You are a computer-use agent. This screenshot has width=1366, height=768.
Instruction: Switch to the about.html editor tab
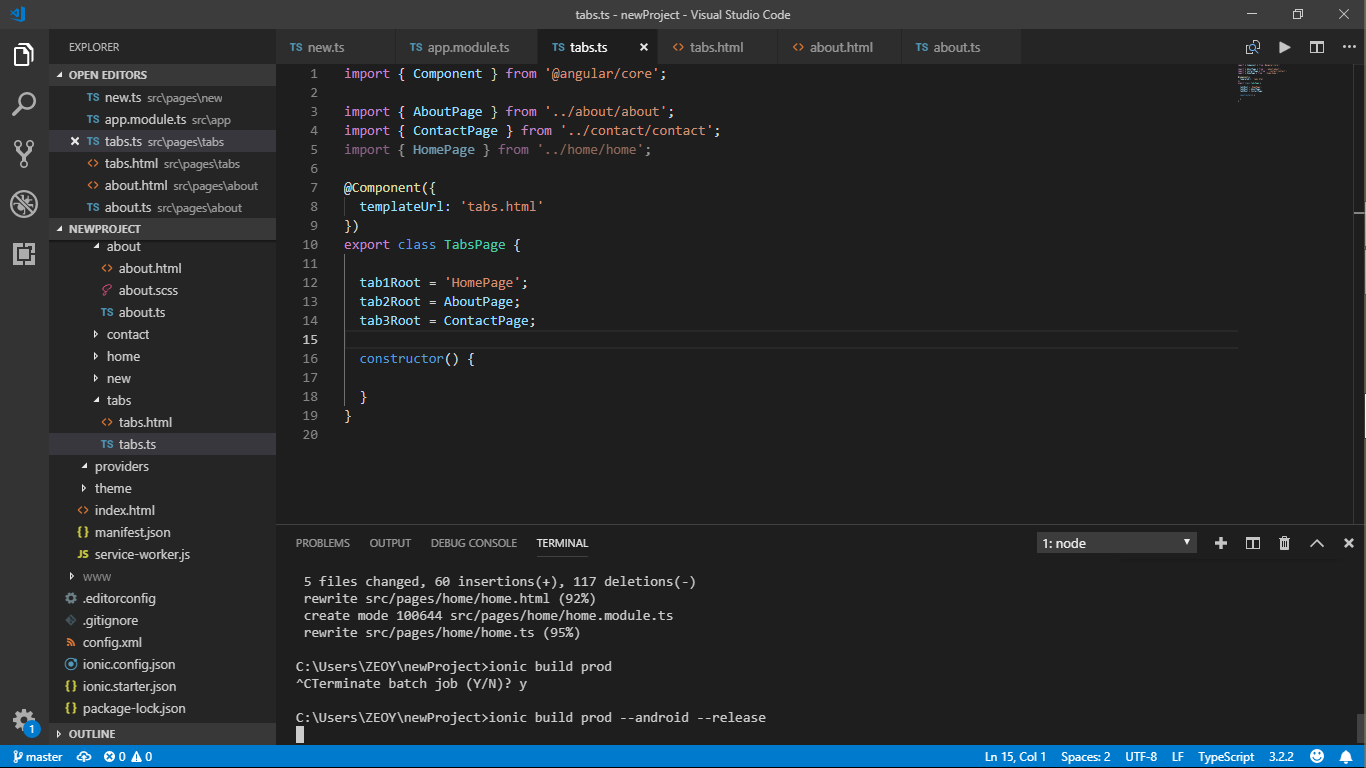pyautogui.click(x=841, y=47)
